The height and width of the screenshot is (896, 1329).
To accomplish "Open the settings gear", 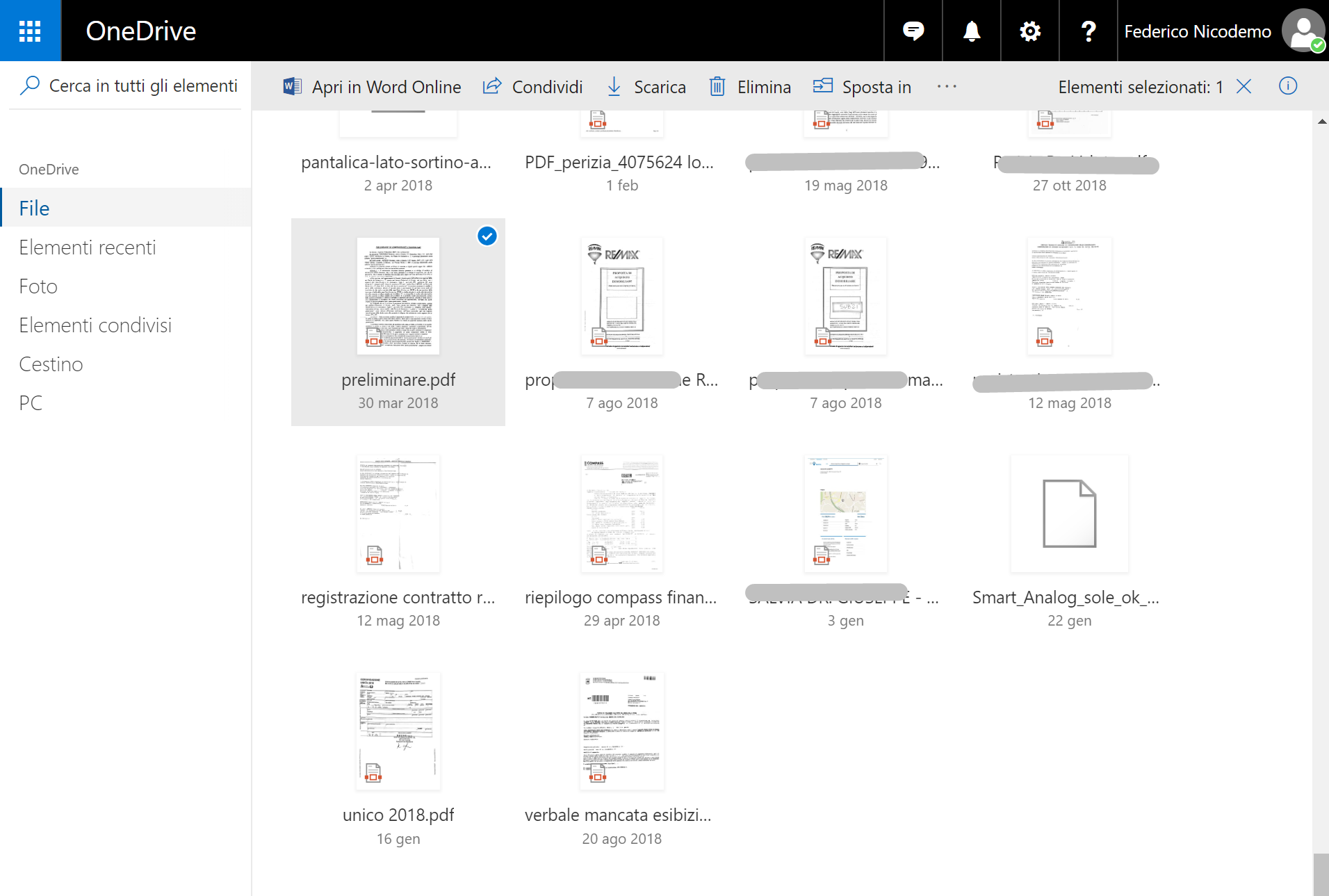I will click(1029, 31).
